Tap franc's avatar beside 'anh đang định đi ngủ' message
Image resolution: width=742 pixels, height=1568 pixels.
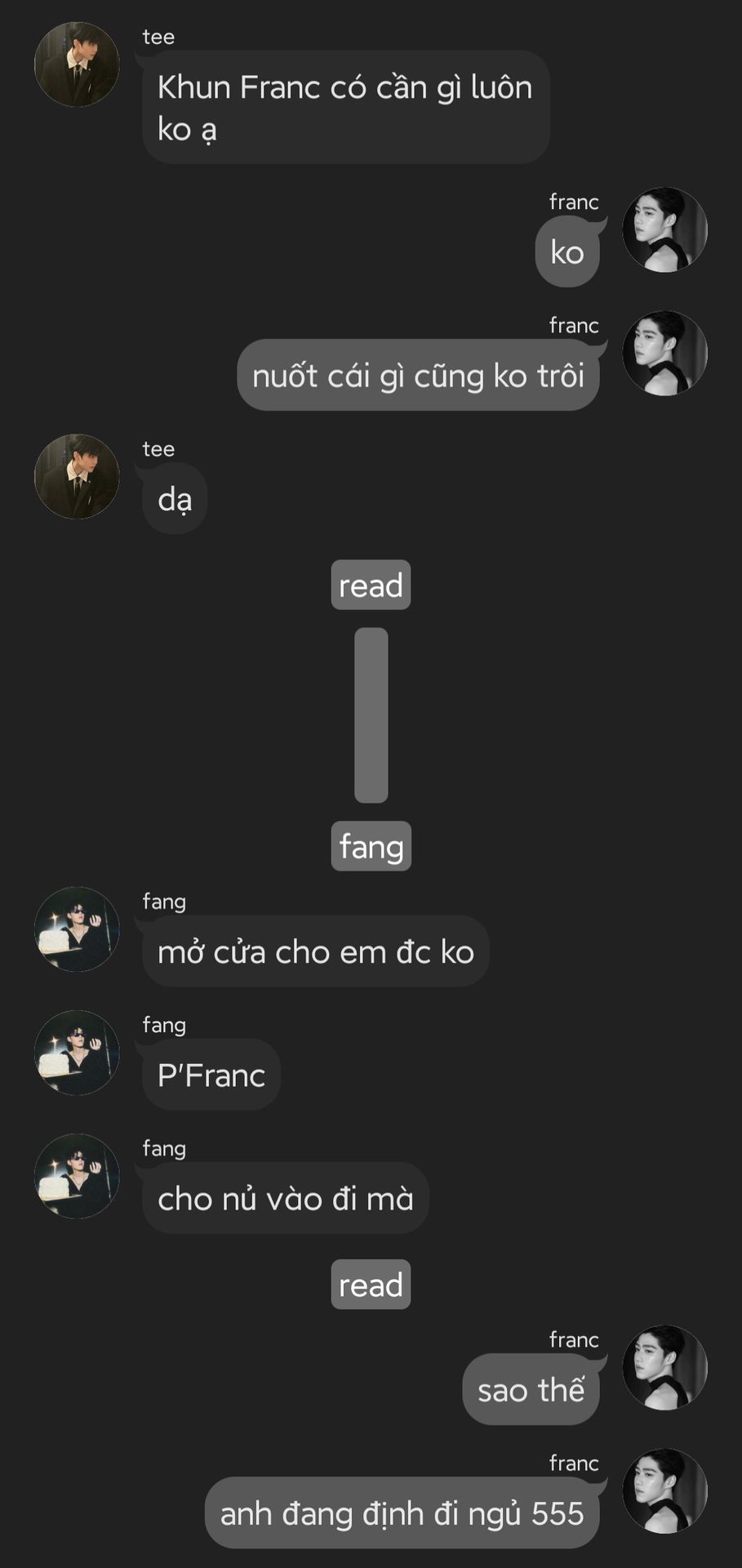click(x=664, y=1490)
